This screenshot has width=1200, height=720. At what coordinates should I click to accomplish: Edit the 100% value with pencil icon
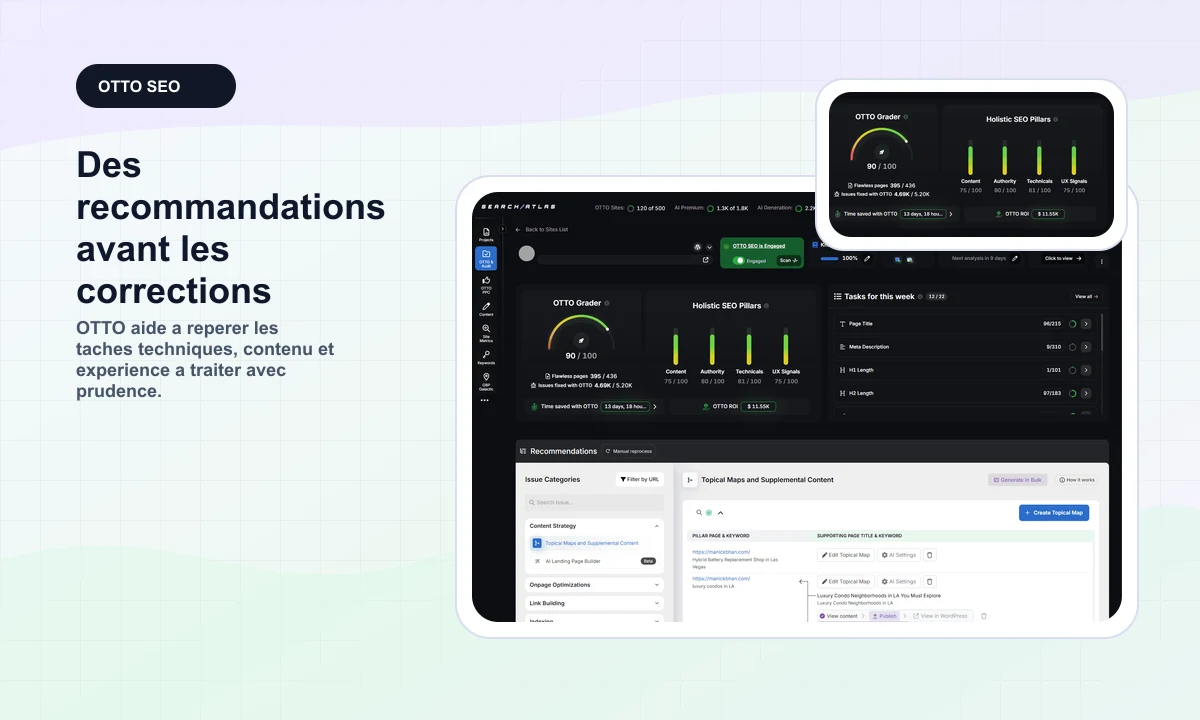click(867, 258)
